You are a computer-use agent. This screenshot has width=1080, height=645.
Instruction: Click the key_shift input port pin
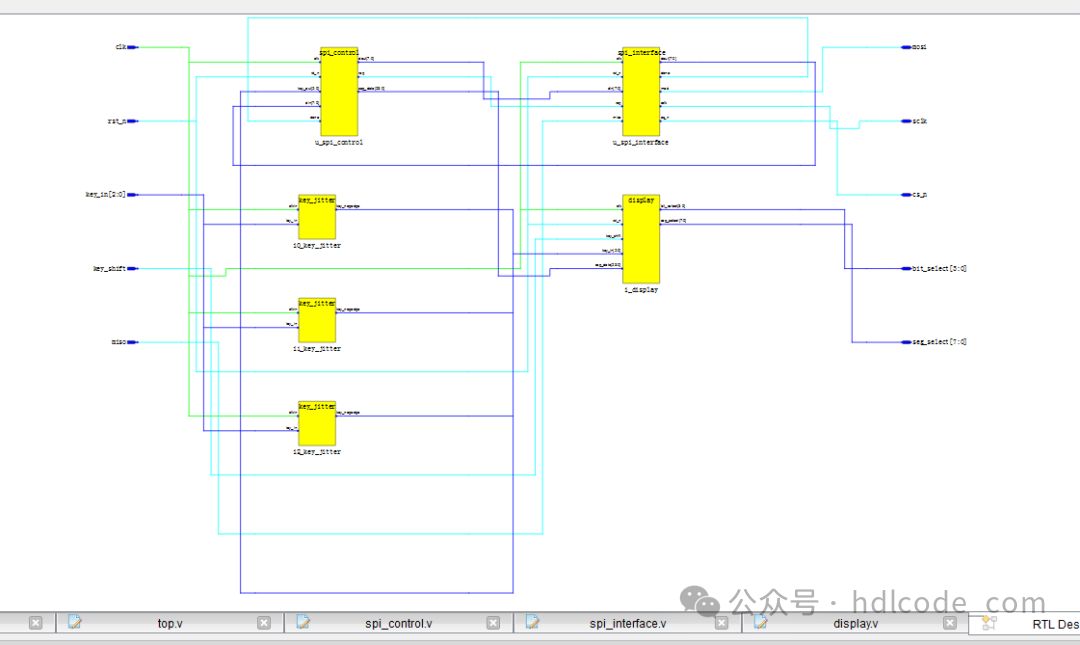pos(132,269)
